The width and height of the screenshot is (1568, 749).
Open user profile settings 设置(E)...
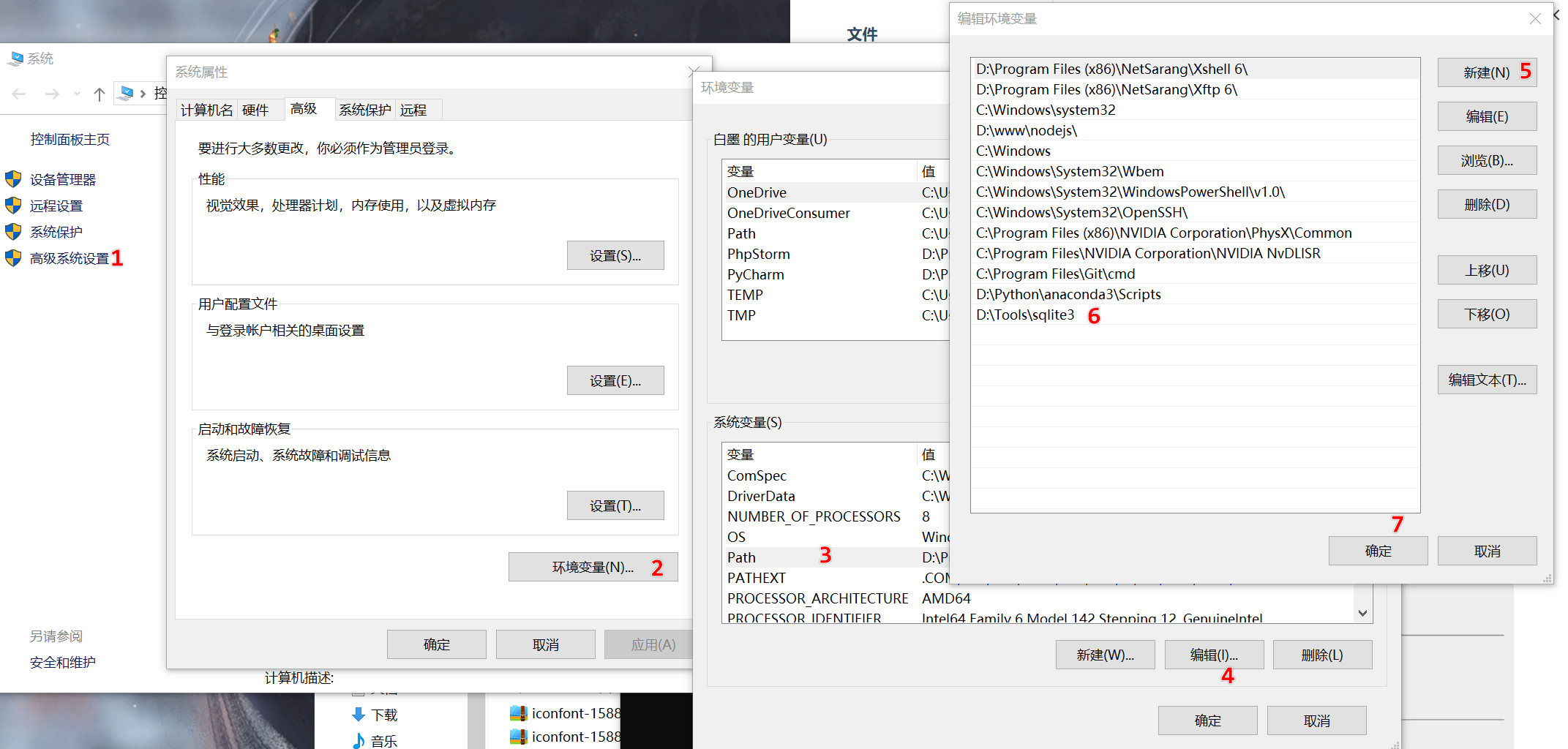point(615,380)
